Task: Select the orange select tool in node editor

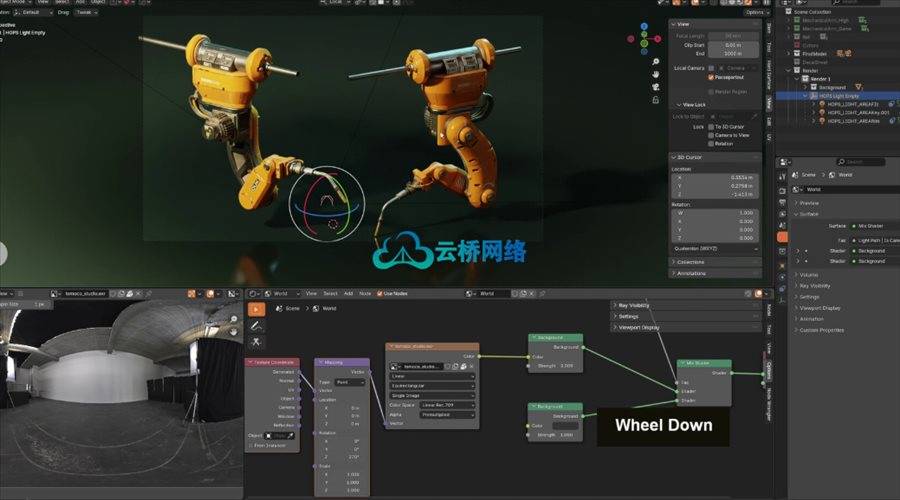Action: [x=256, y=309]
